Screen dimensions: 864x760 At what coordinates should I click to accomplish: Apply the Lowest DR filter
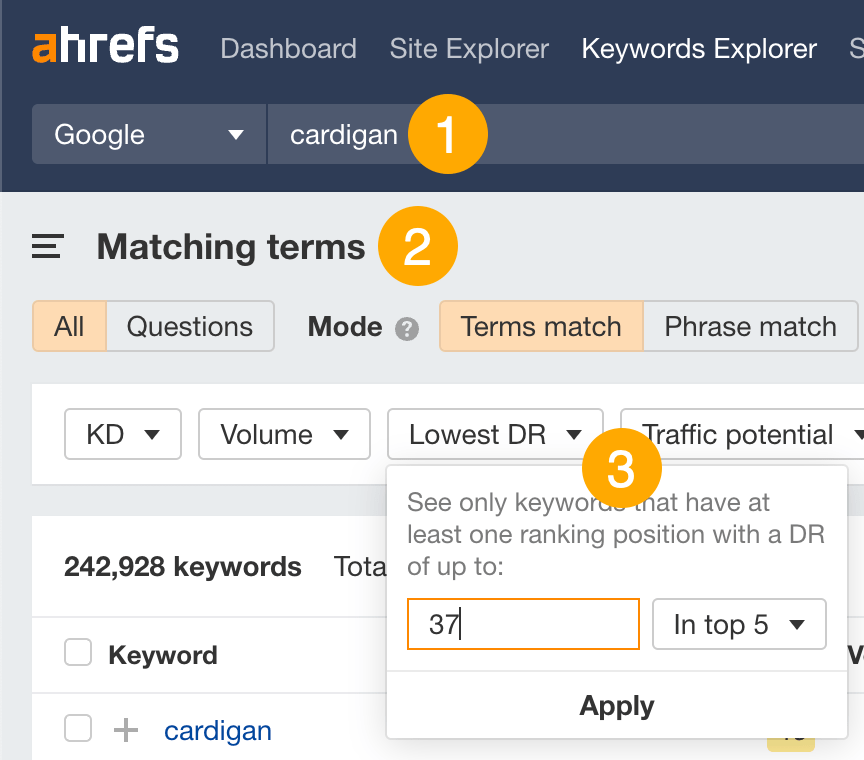point(616,705)
